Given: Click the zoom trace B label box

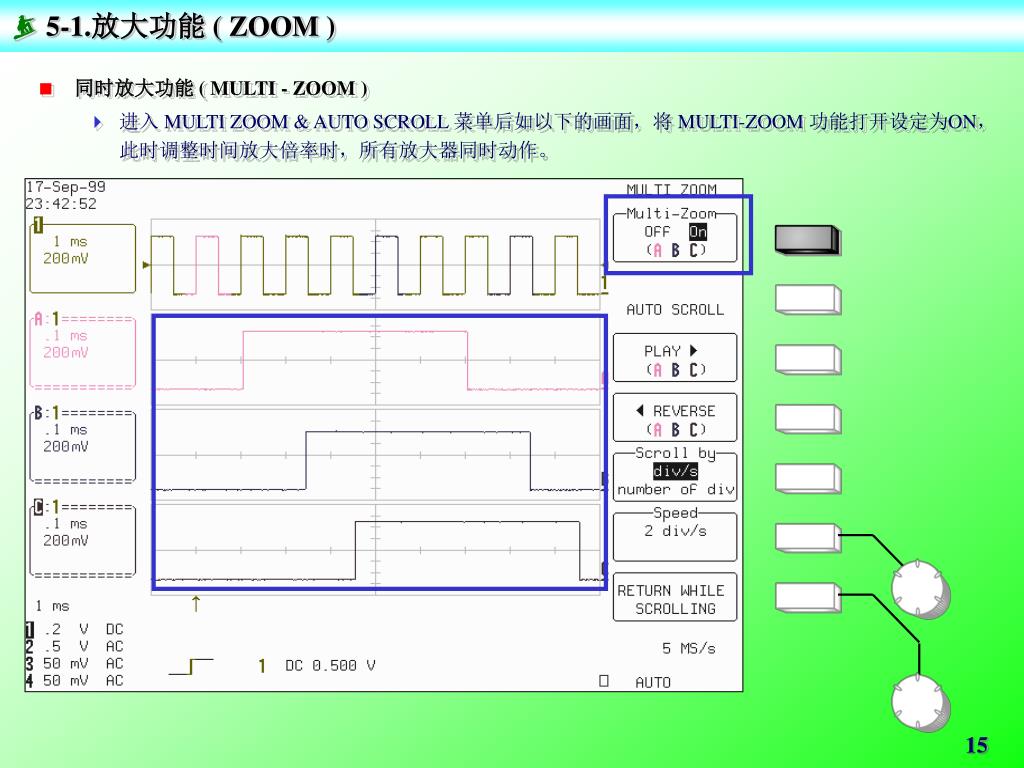Looking at the screenshot, I should point(82,445).
